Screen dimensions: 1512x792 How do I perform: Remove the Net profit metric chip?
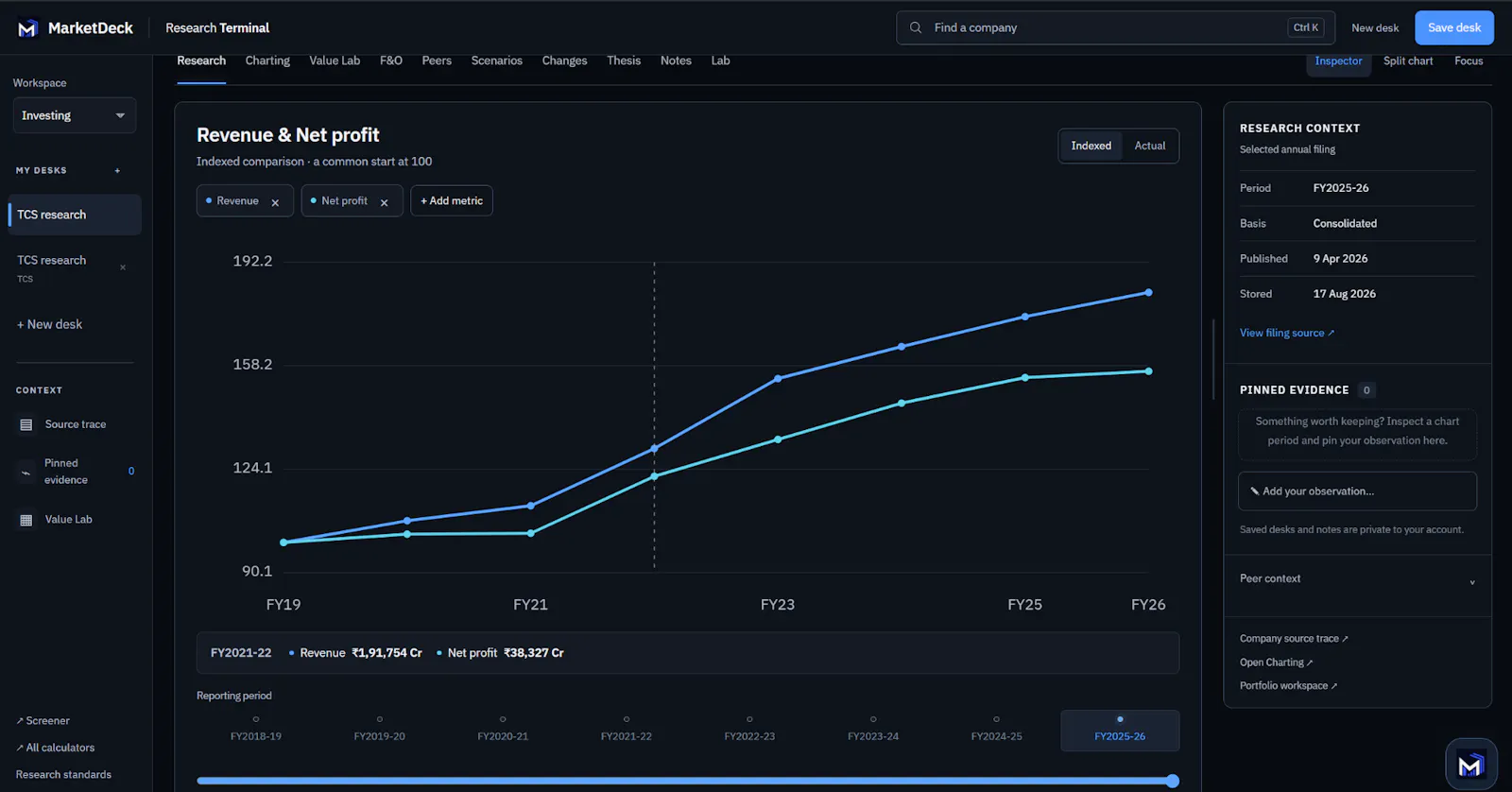pos(384,202)
